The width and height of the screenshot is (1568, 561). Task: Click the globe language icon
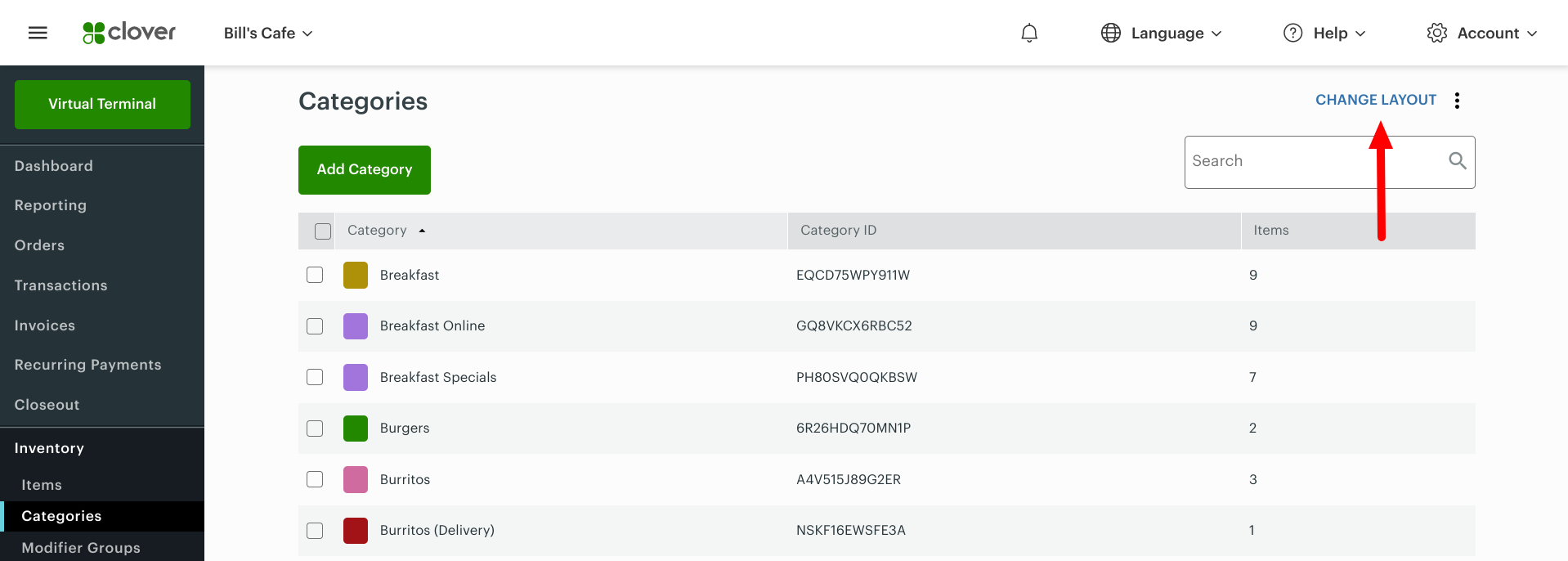[x=1110, y=33]
